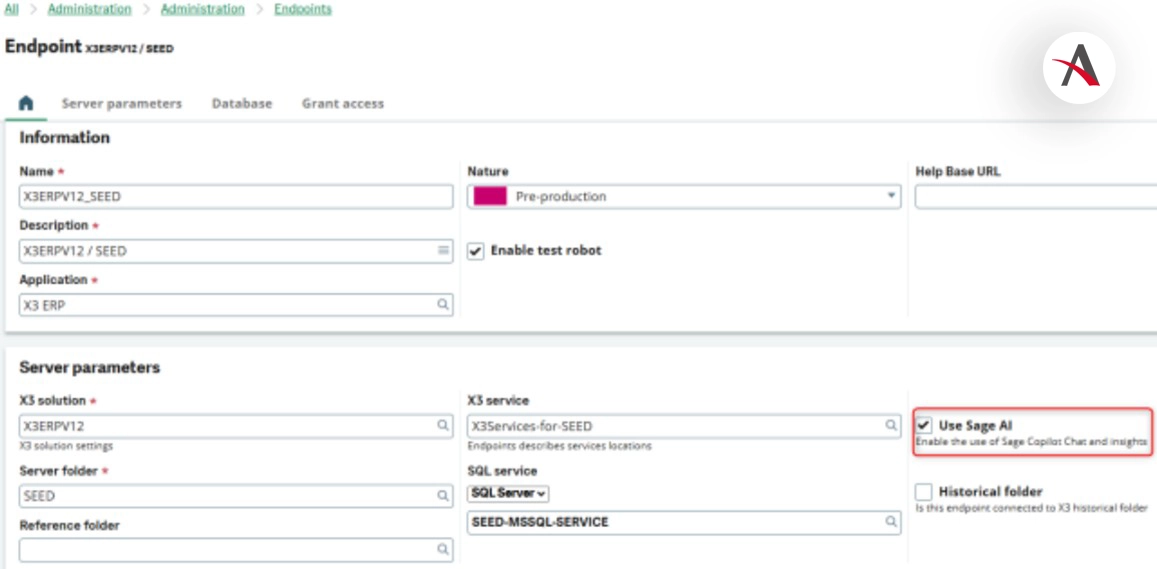The height and width of the screenshot is (569, 1157).
Task: Open the SQL Server type dropdown
Action: 509,494
